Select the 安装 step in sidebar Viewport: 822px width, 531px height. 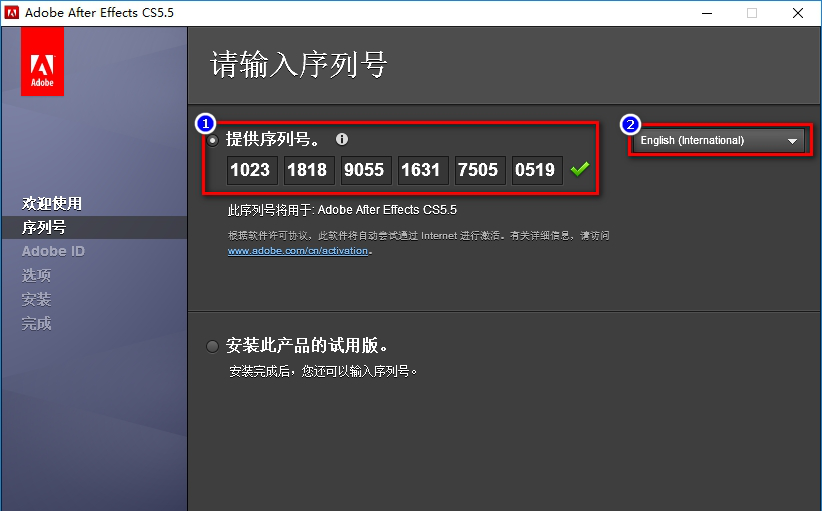[x=36, y=299]
